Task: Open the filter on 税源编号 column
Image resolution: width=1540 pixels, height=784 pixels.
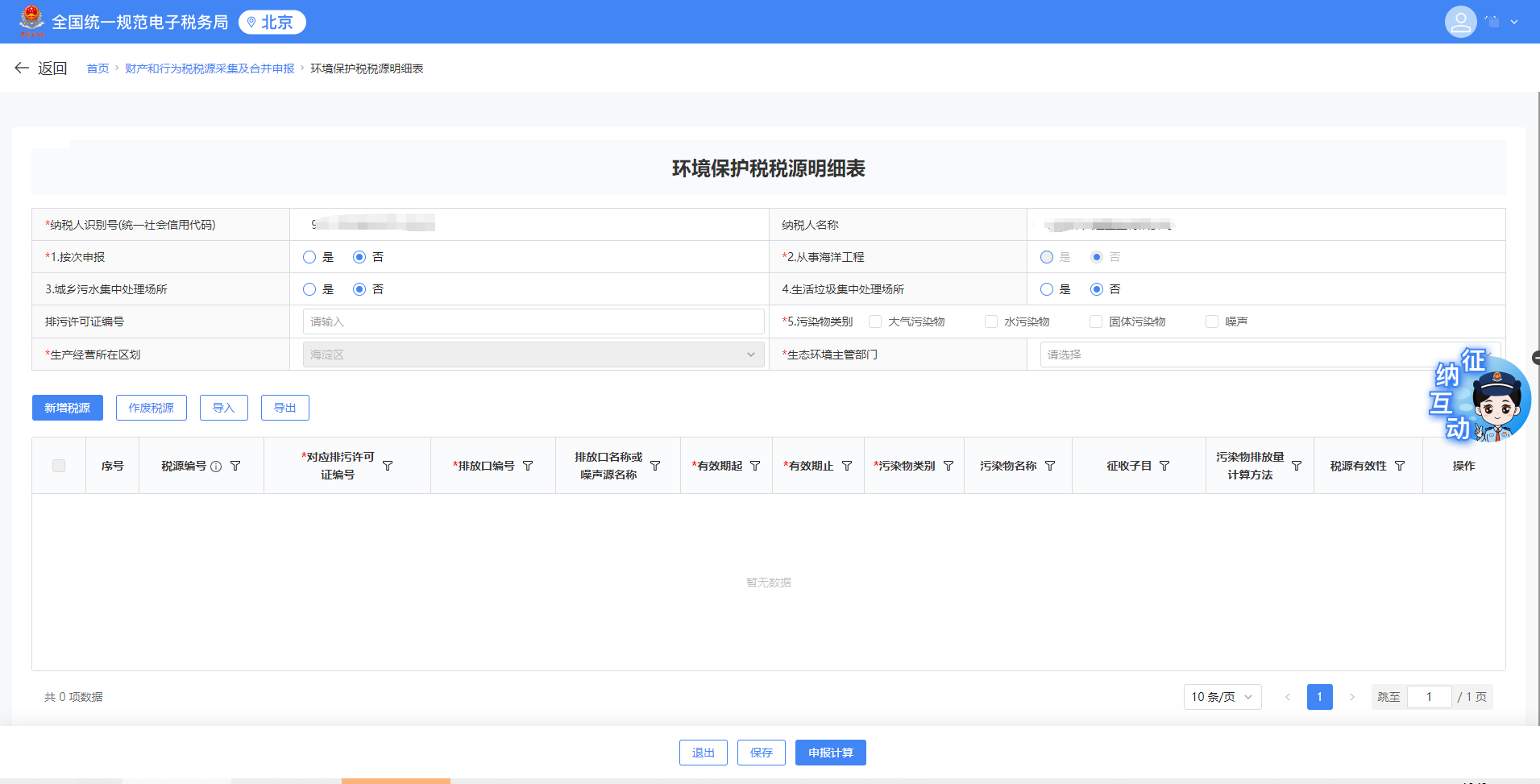Action: pyautogui.click(x=237, y=465)
